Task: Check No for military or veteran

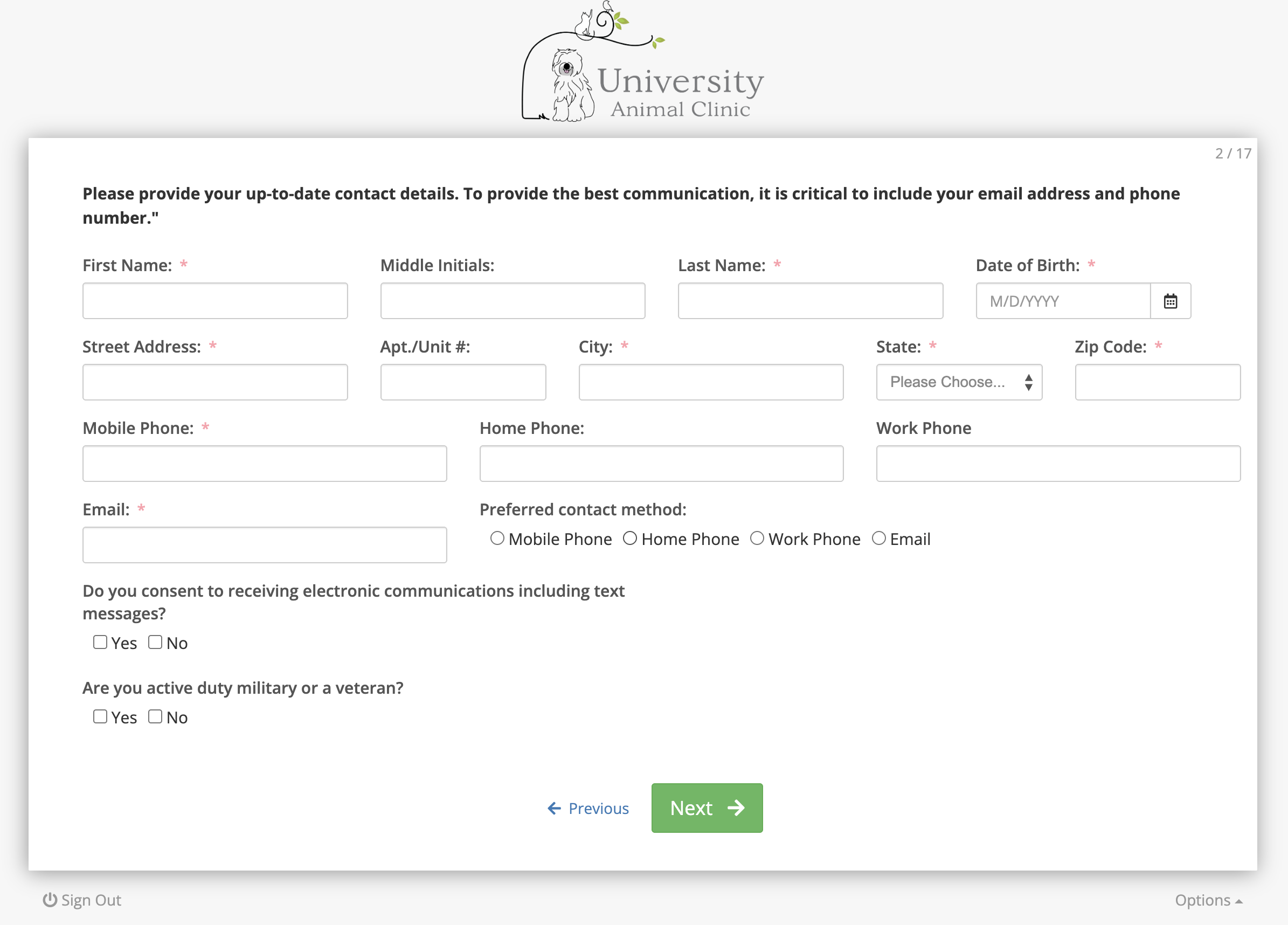Action: pyautogui.click(x=155, y=716)
